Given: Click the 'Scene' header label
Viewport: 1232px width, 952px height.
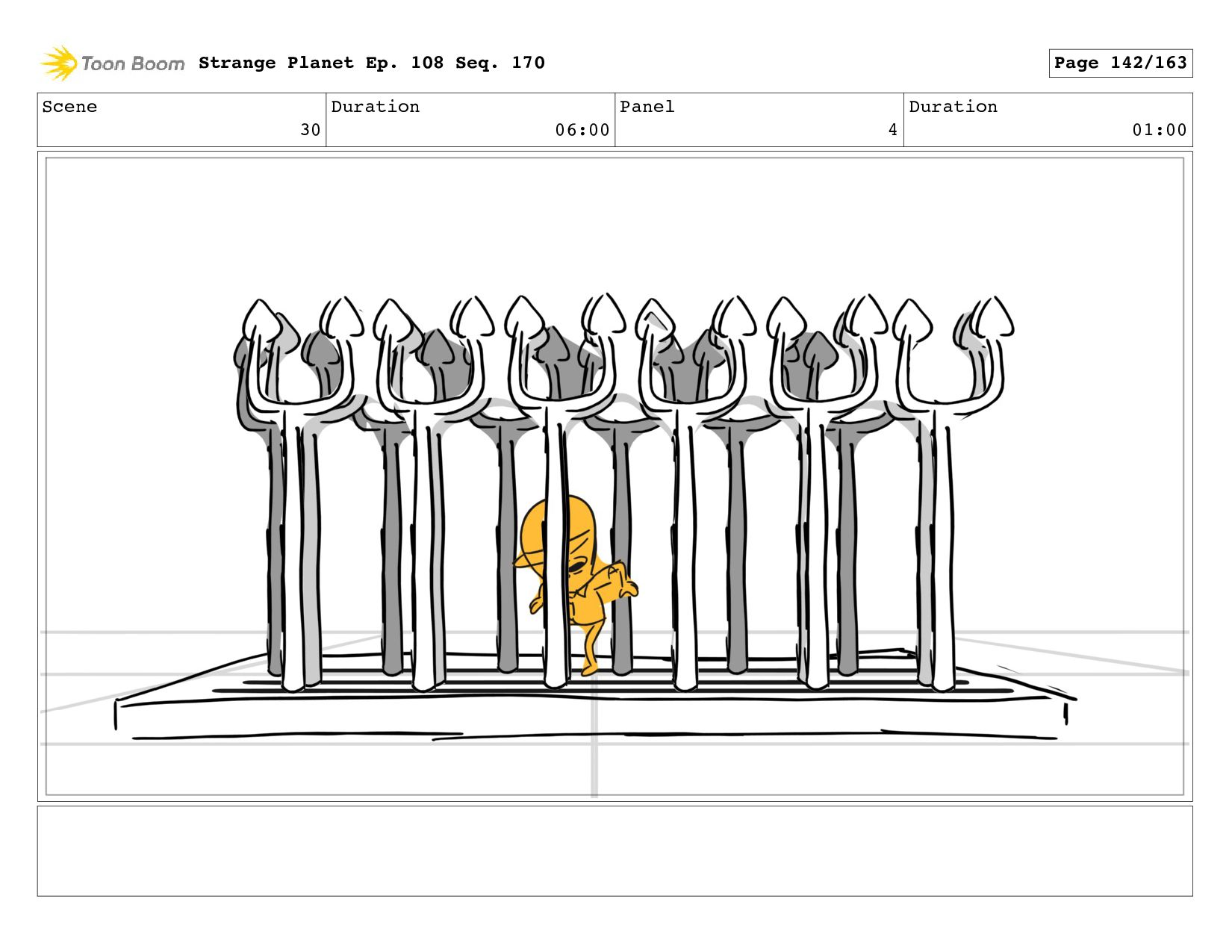Looking at the screenshot, I should 69,107.
